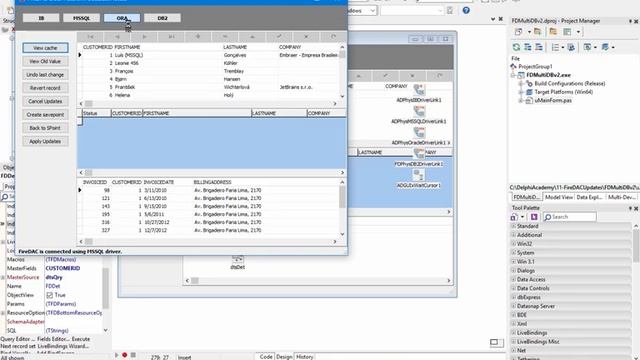Screen dimensions: 640x360
Task: Click Project Manager expand all icon
Action: pyautogui.click(x=528, y=47)
